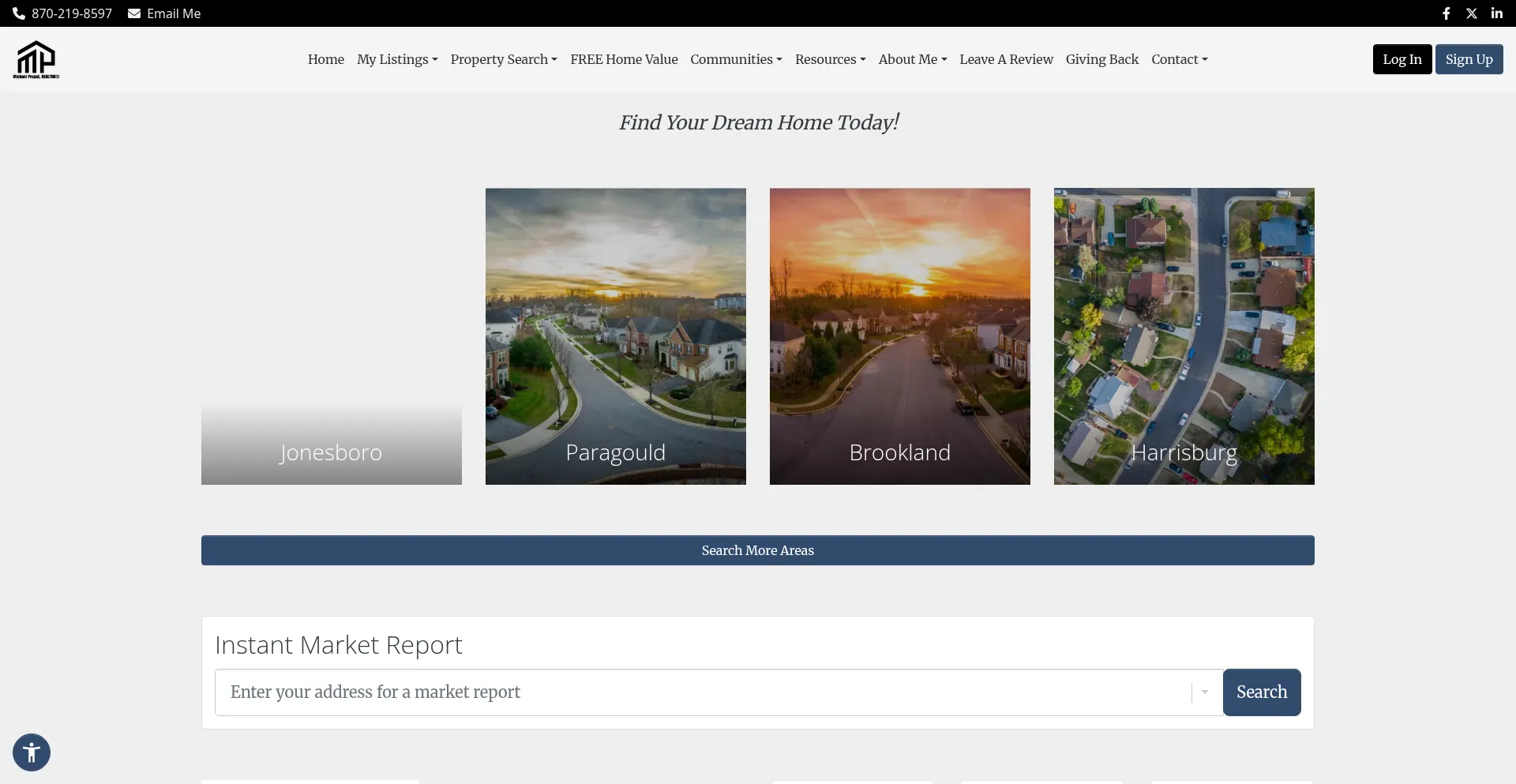Screen dimensions: 1516x784
Task: Select the Paragould community thumbnail
Action: [x=615, y=336]
